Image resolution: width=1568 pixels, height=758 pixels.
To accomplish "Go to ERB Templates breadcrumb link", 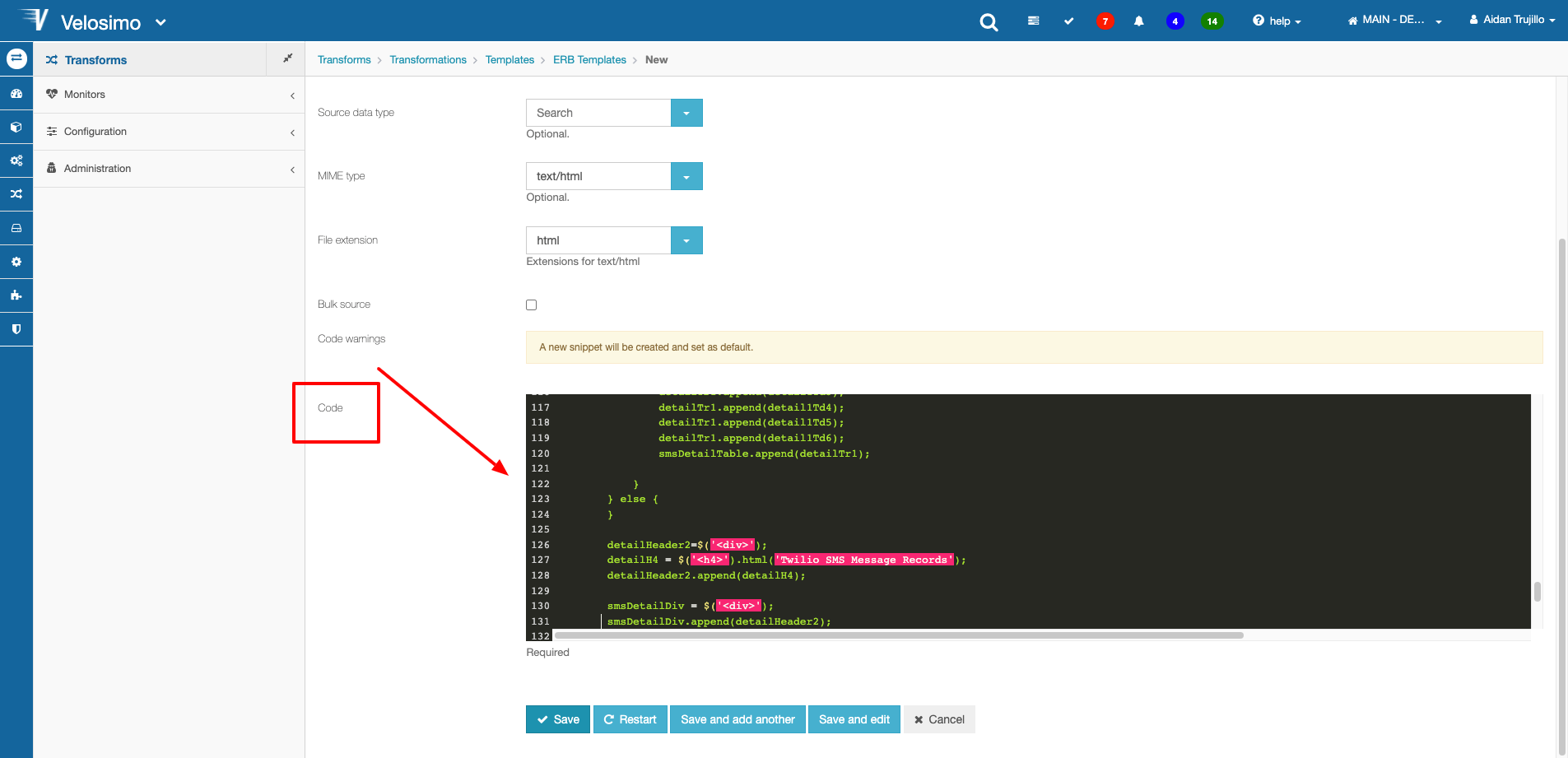I will click(x=589, y=60).
